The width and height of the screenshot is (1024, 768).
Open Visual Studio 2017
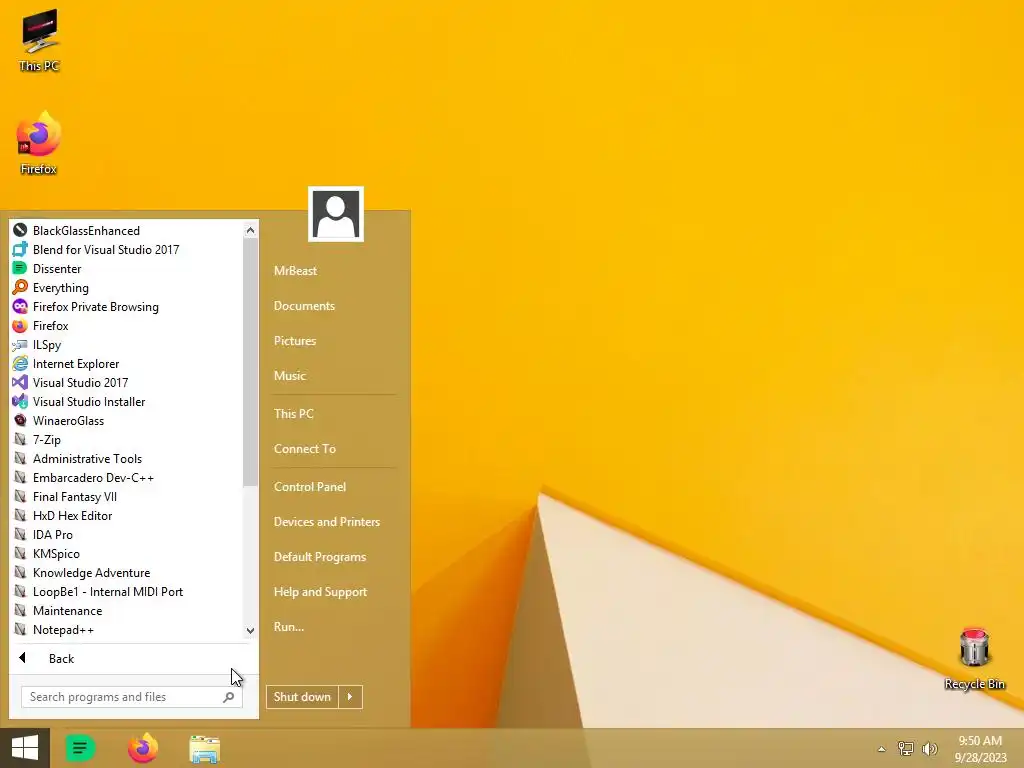pyautogui.click(x=71, y=382)
